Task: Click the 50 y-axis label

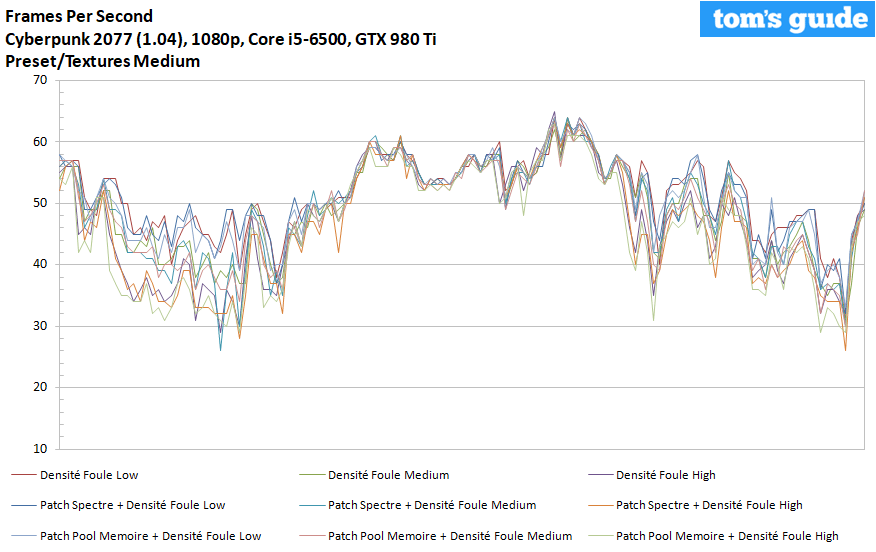Action: pyautogui.click(x=40, y=203)
